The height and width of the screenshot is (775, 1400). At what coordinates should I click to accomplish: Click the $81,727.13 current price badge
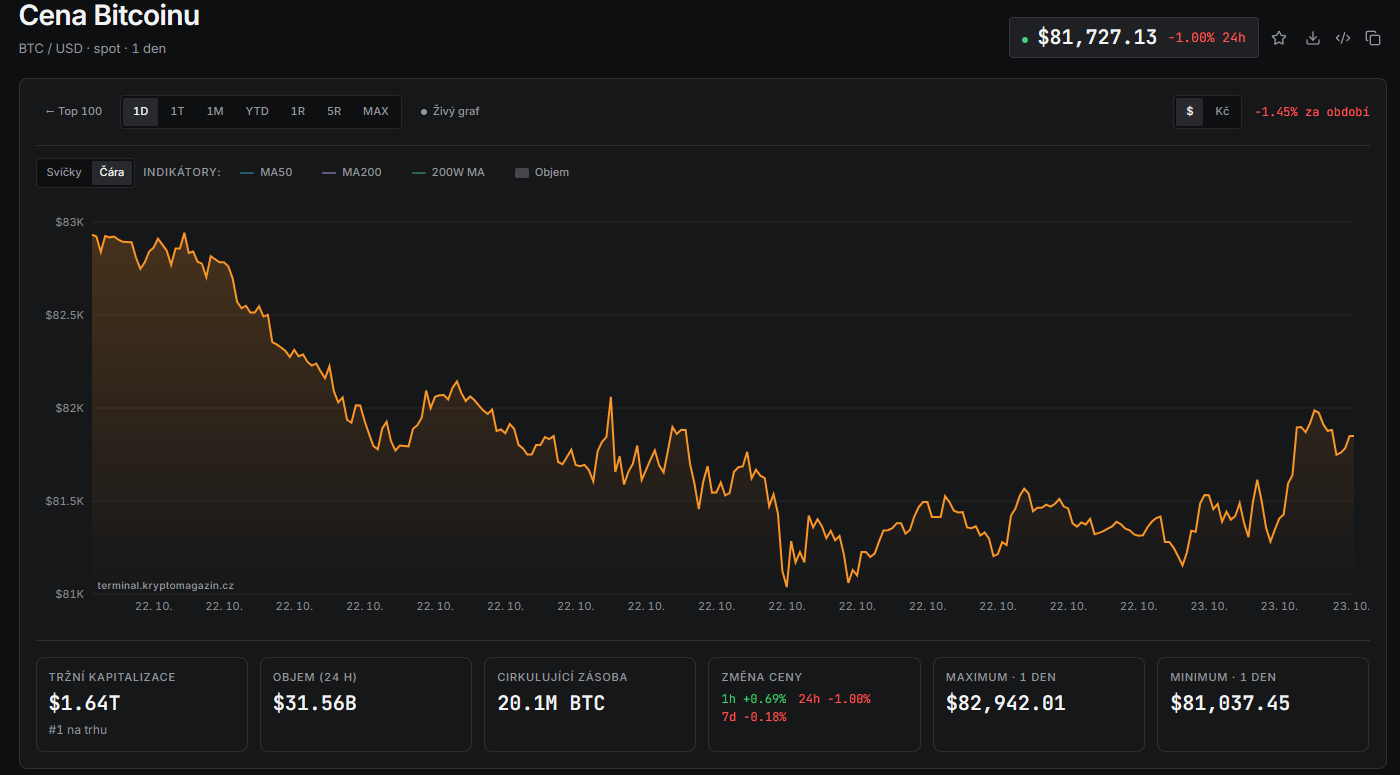pos(1133,38)
